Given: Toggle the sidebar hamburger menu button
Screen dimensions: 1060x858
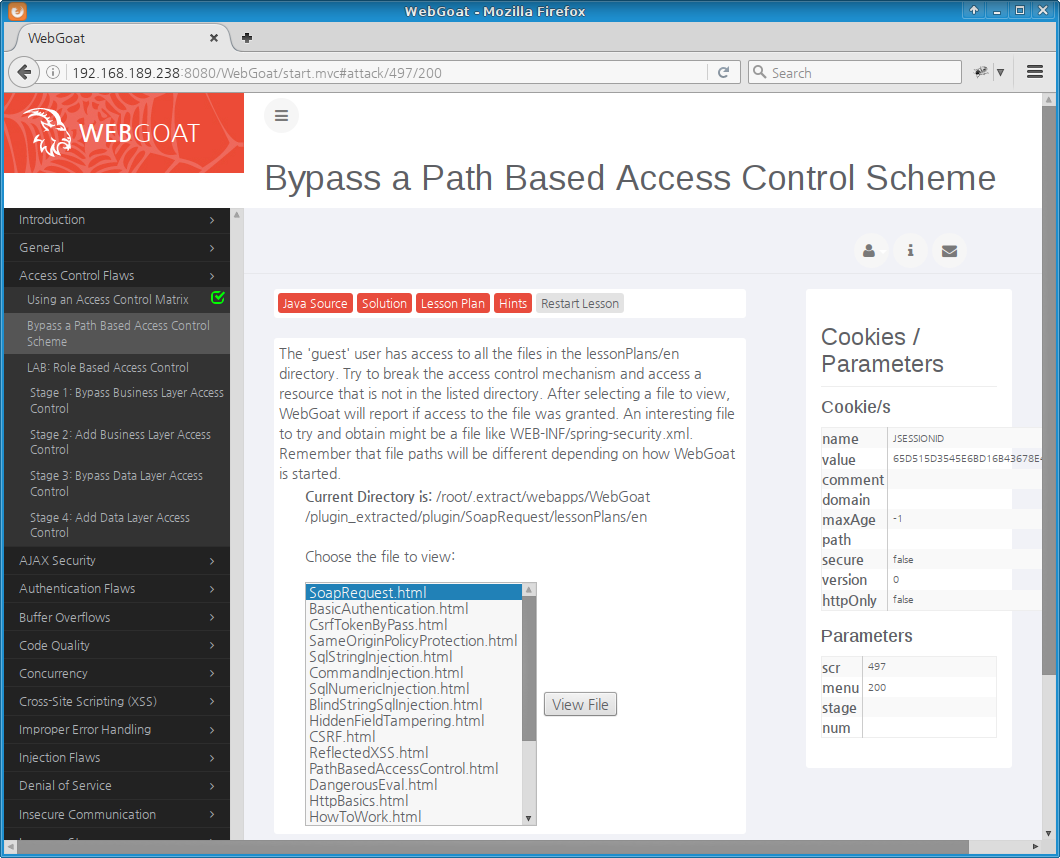Looking at the screenshot, I should (281, 116).
